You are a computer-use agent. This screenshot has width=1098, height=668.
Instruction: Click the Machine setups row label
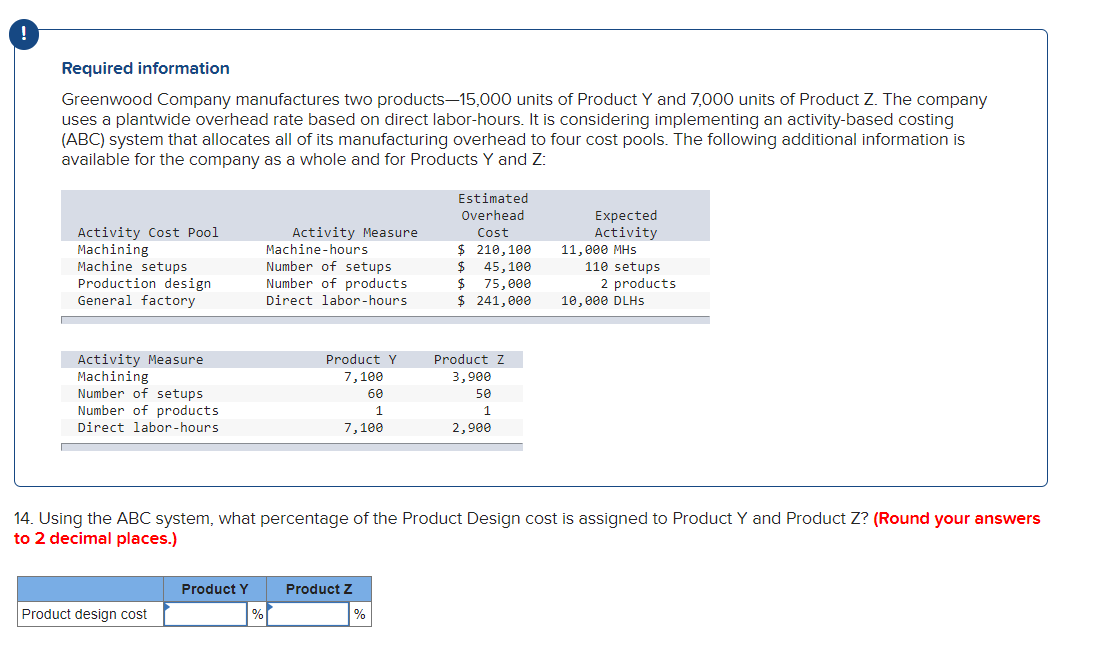[x=132, y=267]
